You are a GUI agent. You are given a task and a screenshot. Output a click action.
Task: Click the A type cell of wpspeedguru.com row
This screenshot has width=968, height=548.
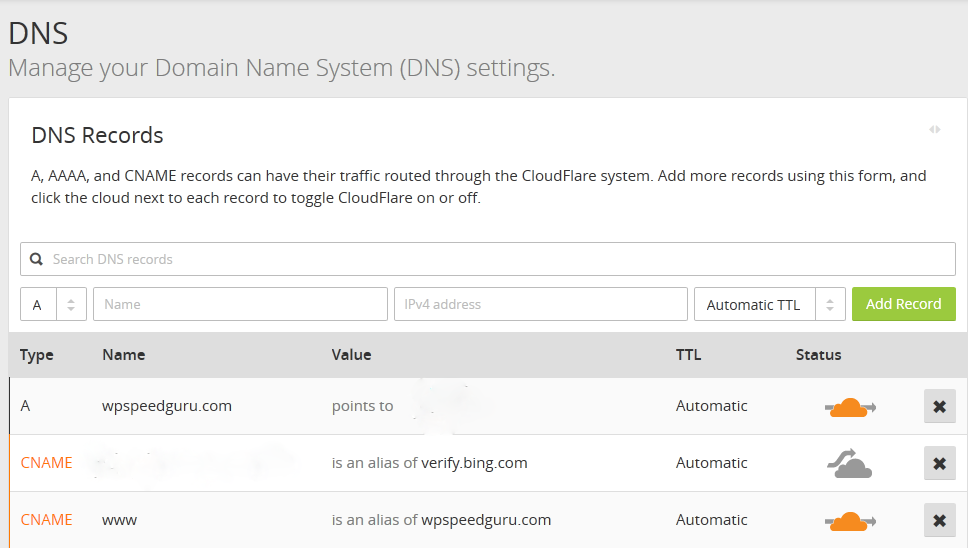click(25, 406)
